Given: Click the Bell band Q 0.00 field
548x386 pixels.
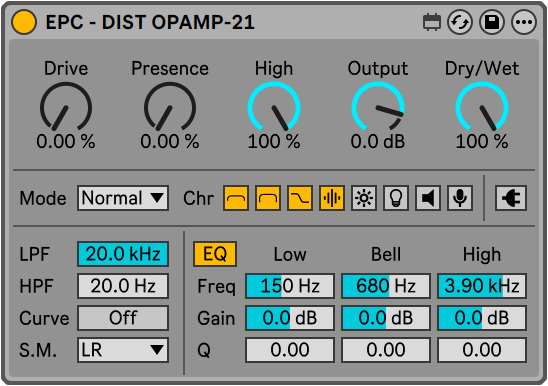Looking at the screenshot, I should click(x=386, y=350).
